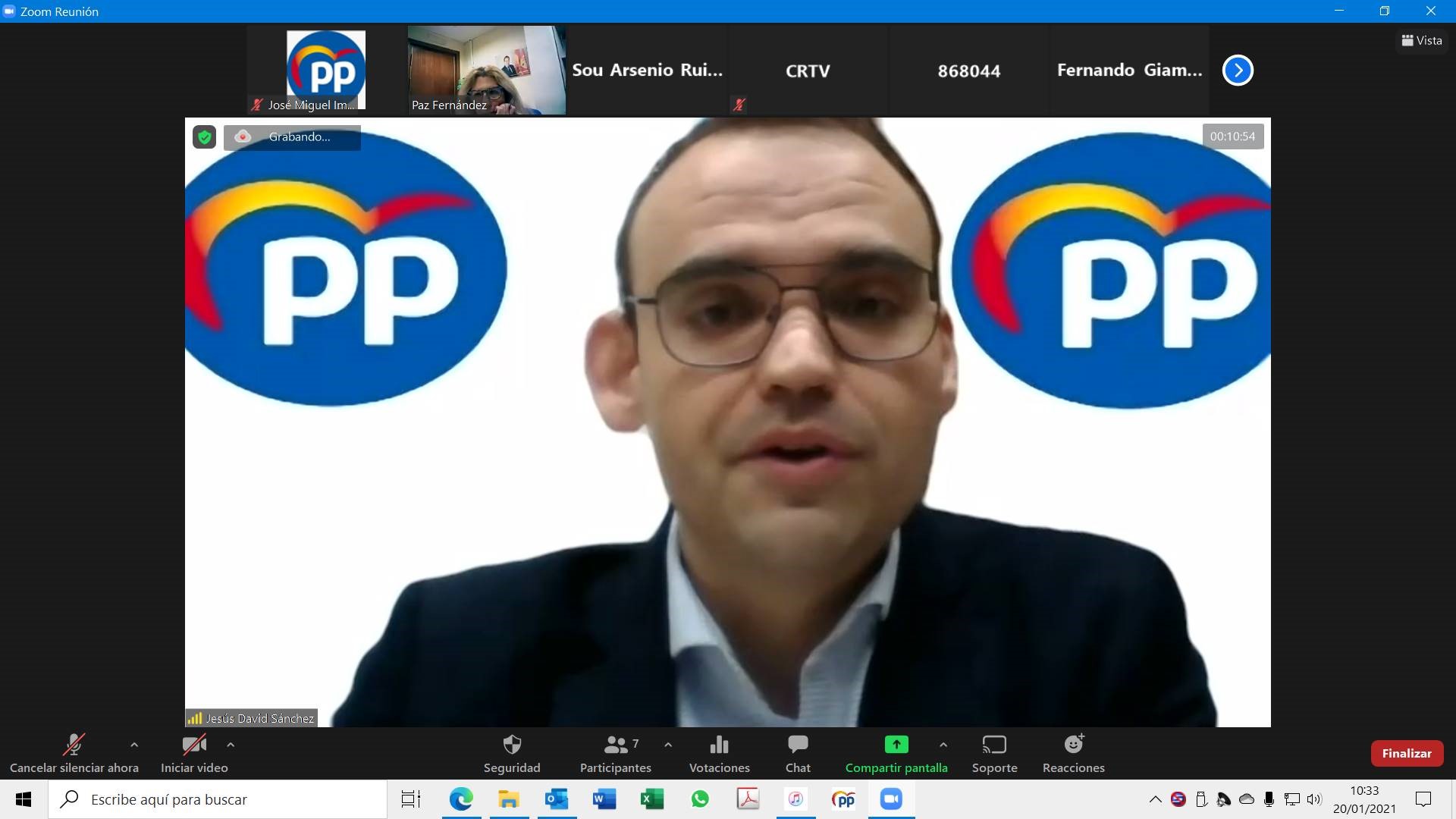This screenshot has height=819, width=1456.
Task: Click the green encryption shield icon
Action: [204, 137]
